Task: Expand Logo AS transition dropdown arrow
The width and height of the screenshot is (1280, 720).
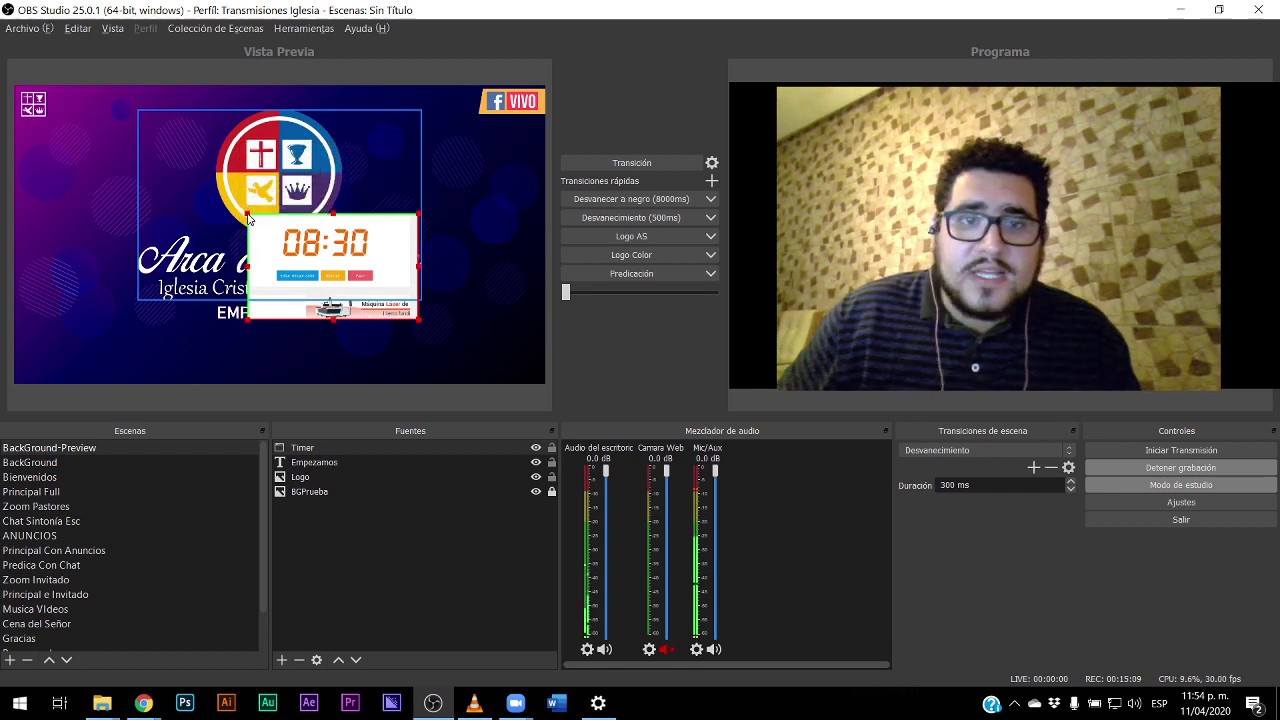Action: click(x=711, y=237)
